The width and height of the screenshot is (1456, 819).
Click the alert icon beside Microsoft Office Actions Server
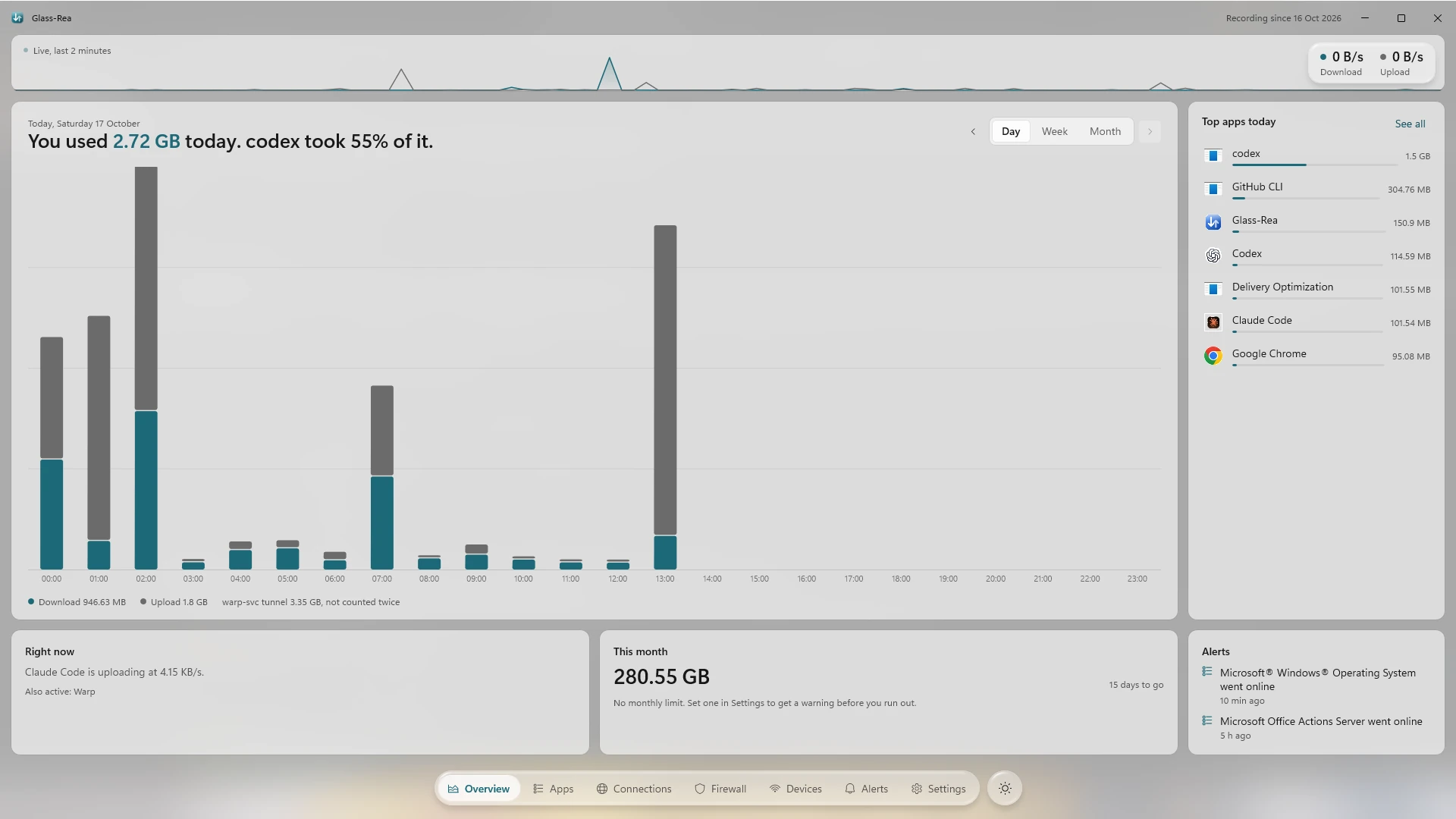pos(1207,720)
